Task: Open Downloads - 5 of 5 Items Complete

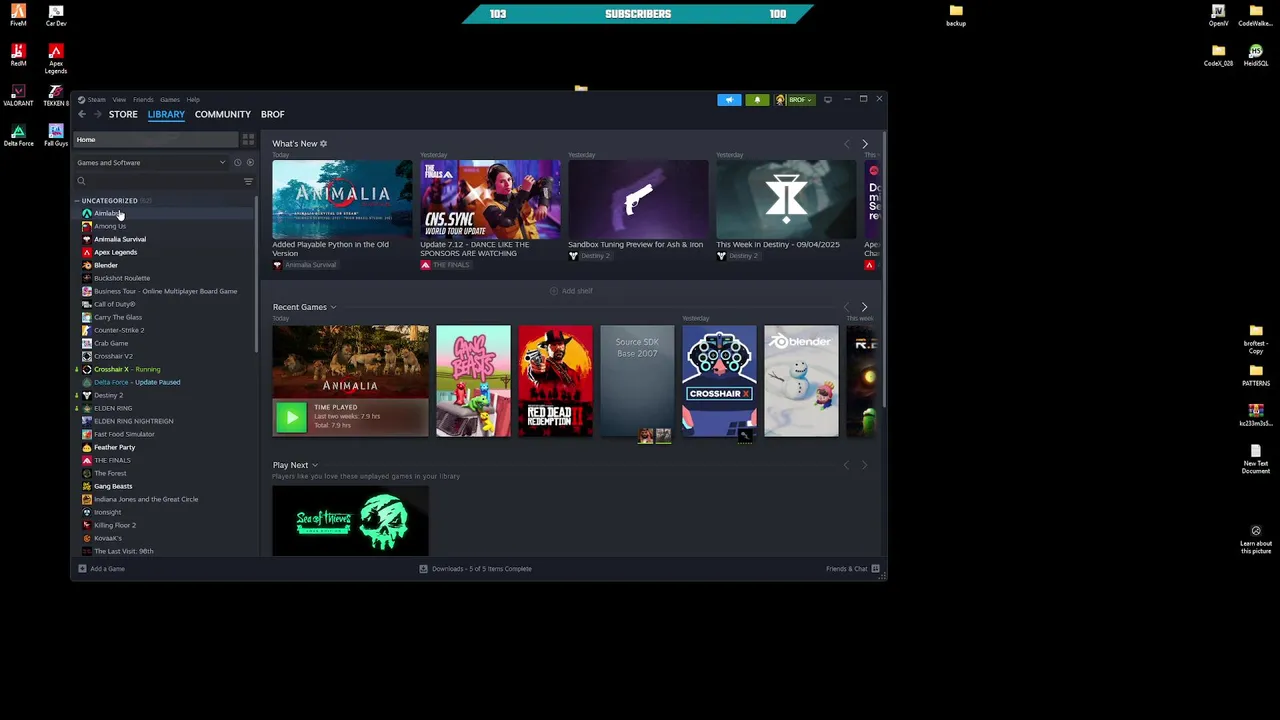Action: point(482,569)
